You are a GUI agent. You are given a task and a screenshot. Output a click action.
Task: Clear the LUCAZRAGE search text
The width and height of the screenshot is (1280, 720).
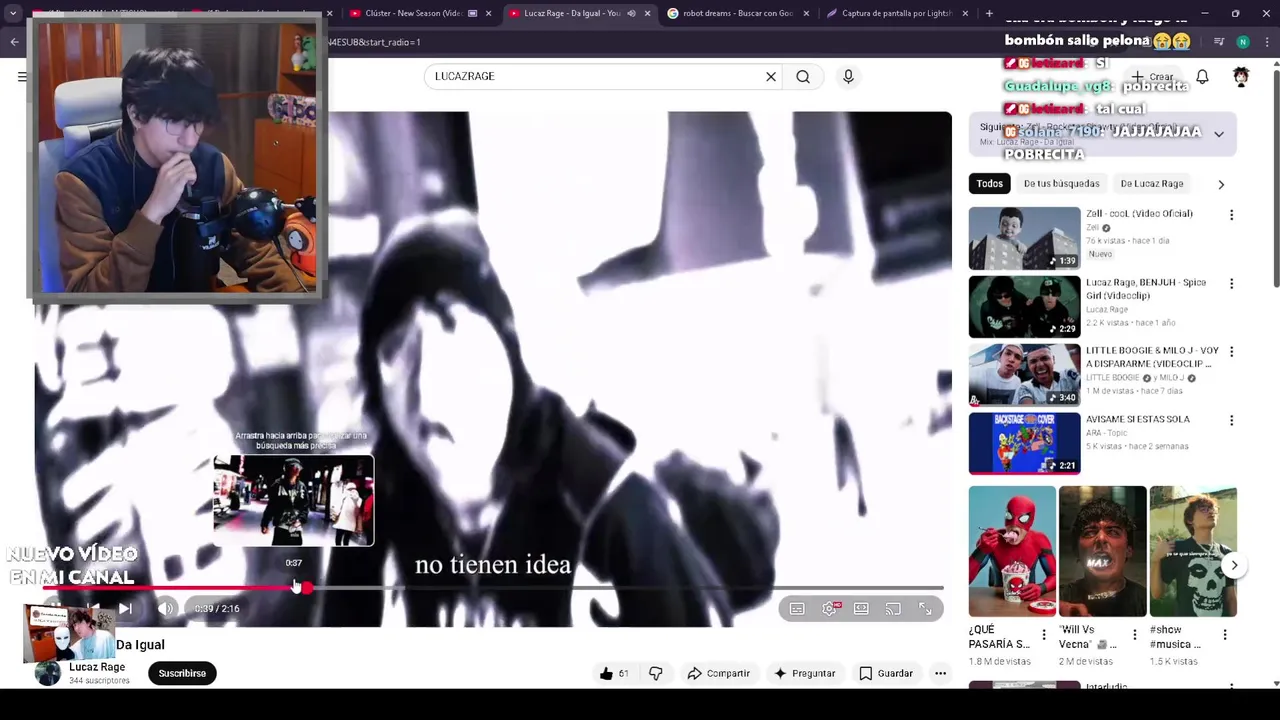(771, 76)
